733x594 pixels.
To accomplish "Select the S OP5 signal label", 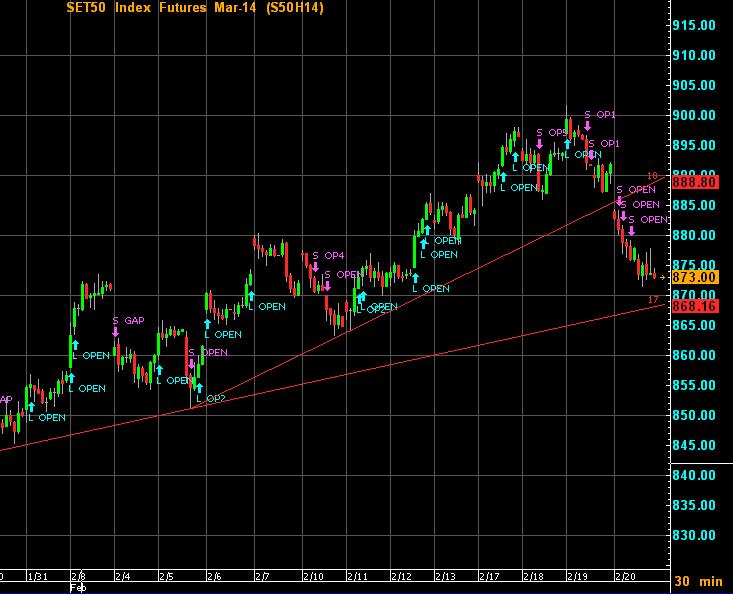I will click(x=552, y=133).
